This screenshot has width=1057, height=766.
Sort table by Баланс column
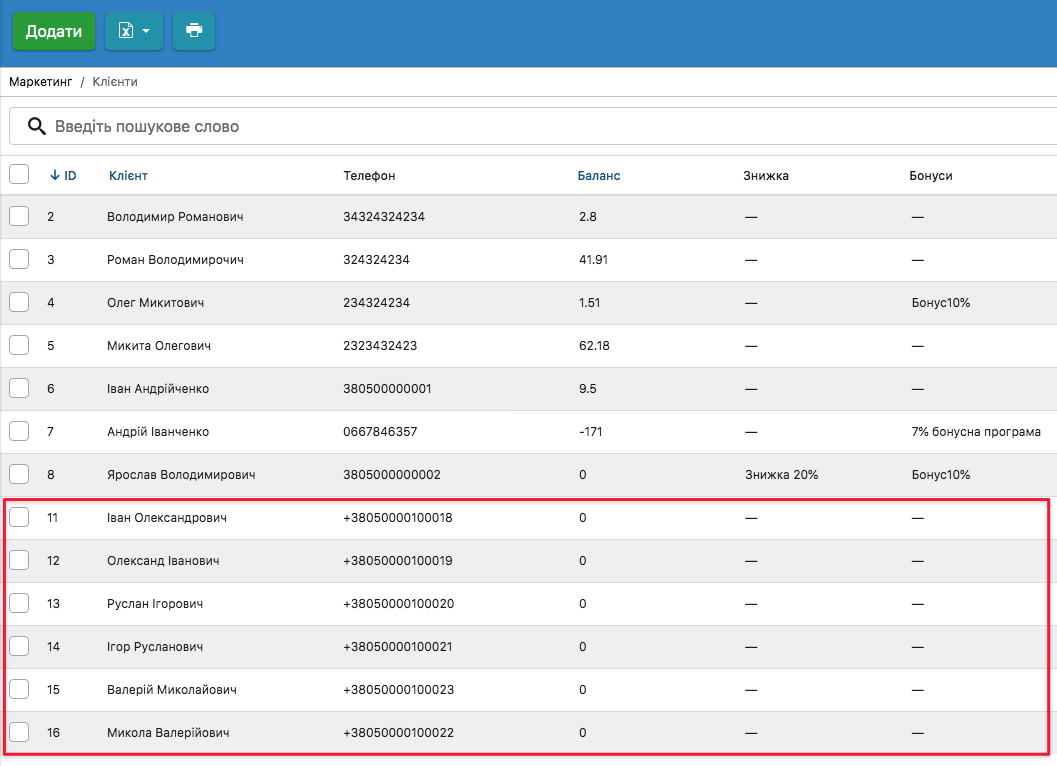(599, 176)
